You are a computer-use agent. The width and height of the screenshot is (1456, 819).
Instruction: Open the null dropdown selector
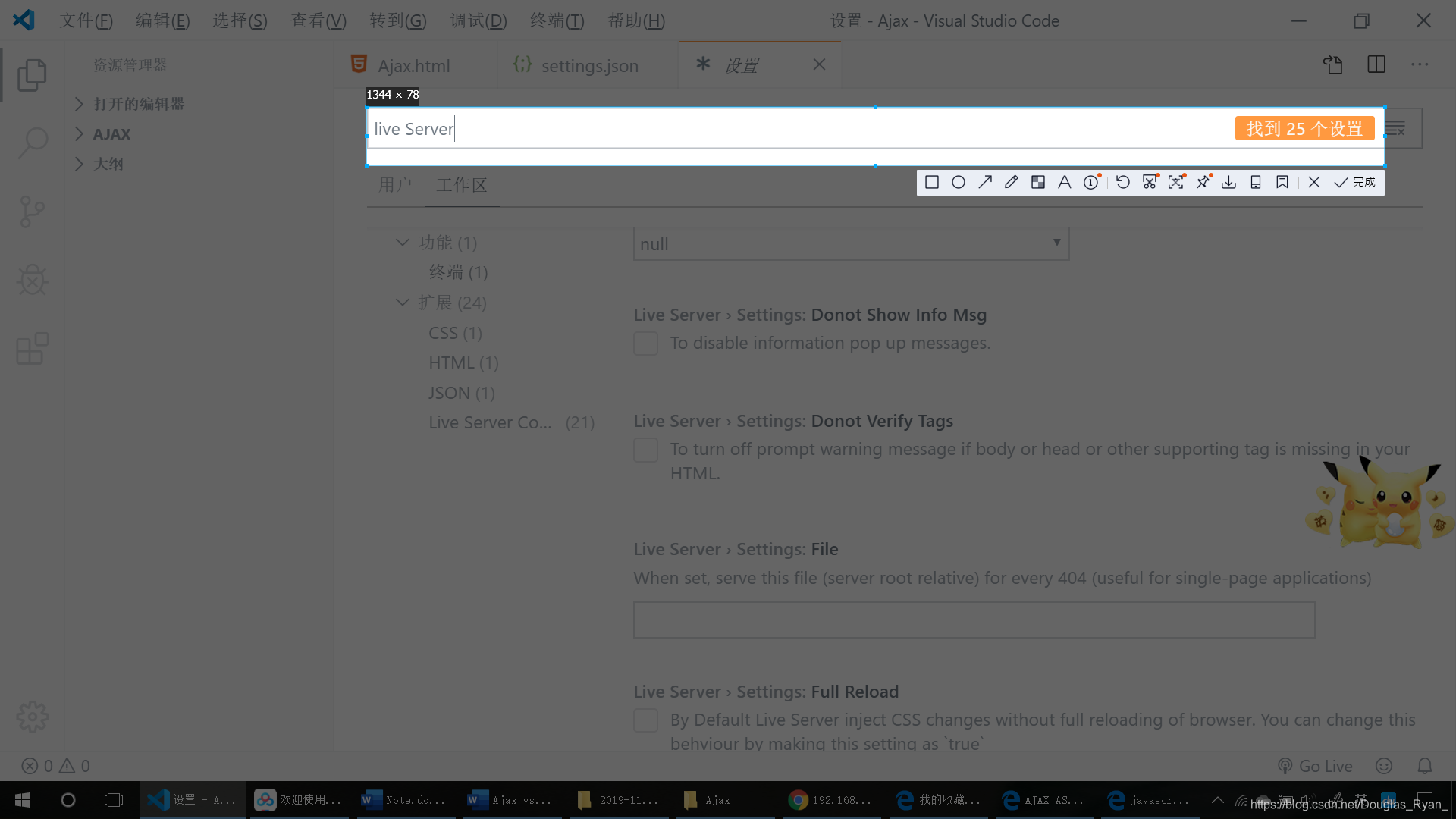(x=851, y=244)
